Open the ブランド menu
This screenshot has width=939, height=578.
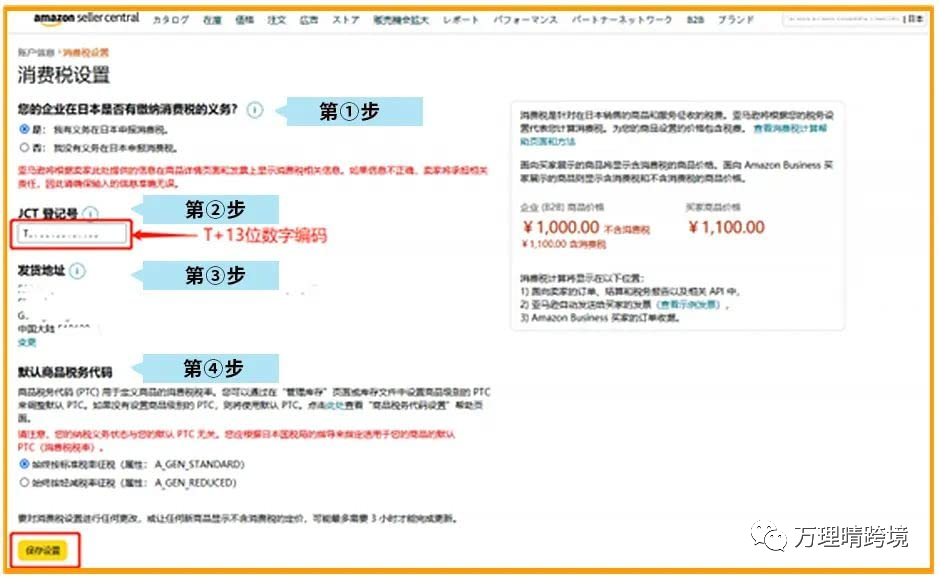point(736,20)
